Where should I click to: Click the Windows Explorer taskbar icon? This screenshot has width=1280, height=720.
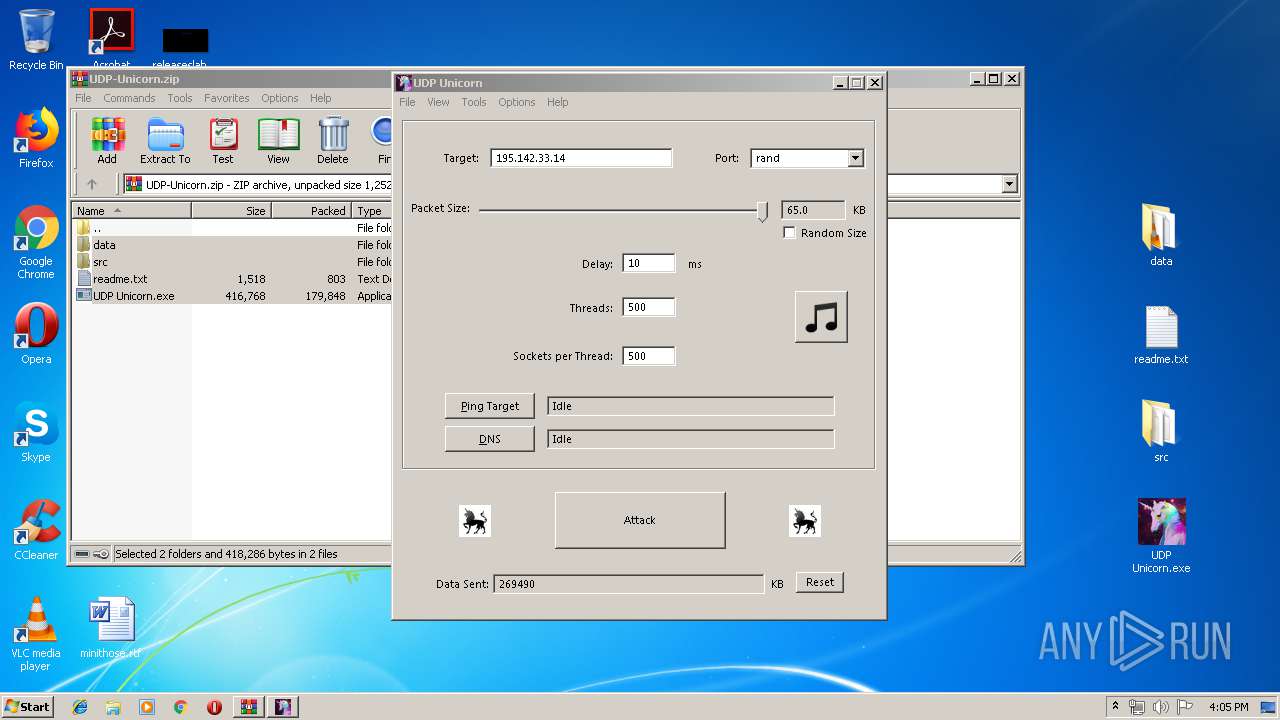(113, 707)
